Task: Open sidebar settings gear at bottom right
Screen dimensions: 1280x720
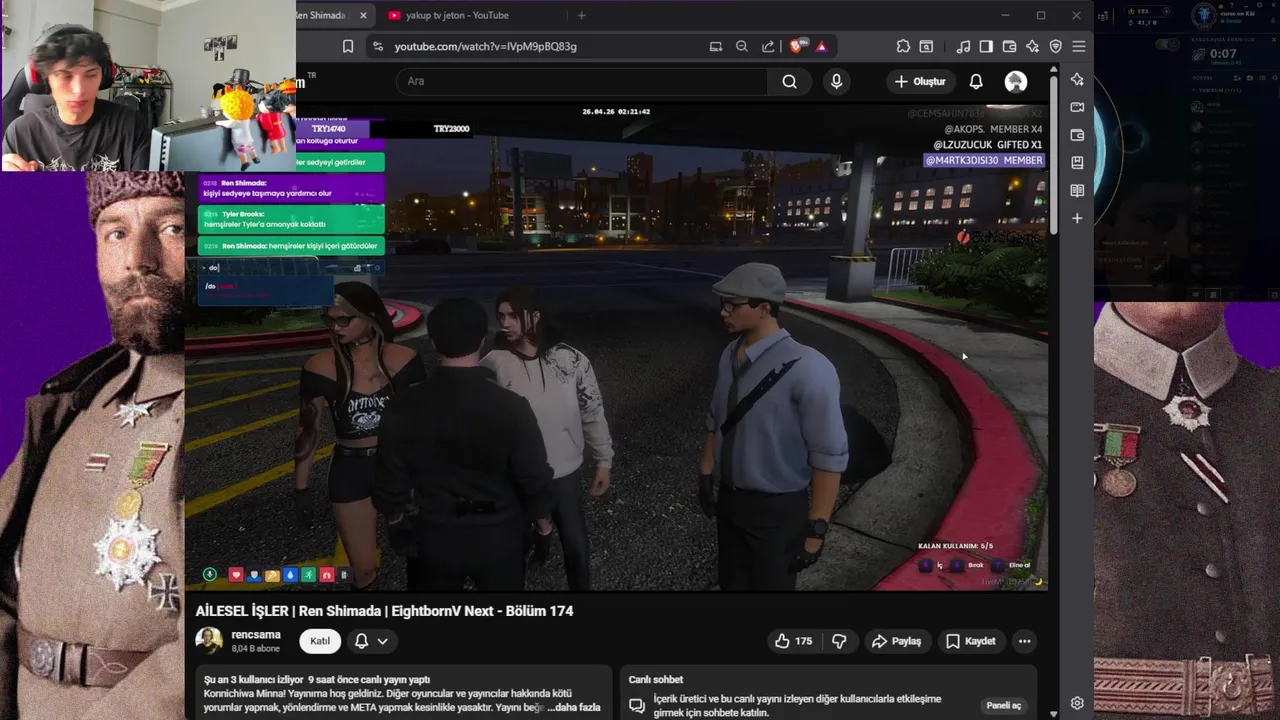Action: 1077,703
